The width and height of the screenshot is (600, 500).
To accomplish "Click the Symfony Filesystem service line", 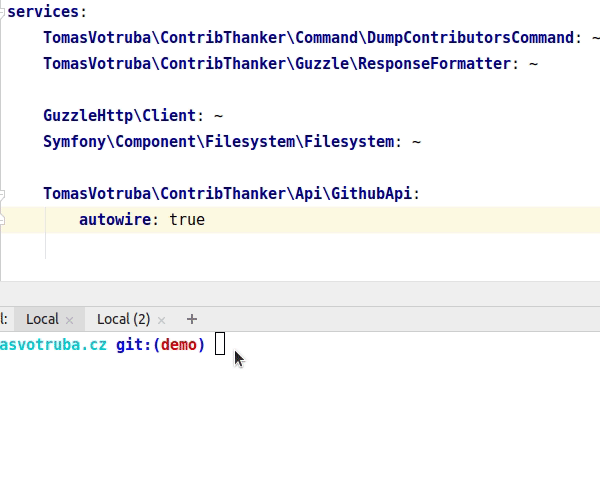I will (x=232, y=142).
